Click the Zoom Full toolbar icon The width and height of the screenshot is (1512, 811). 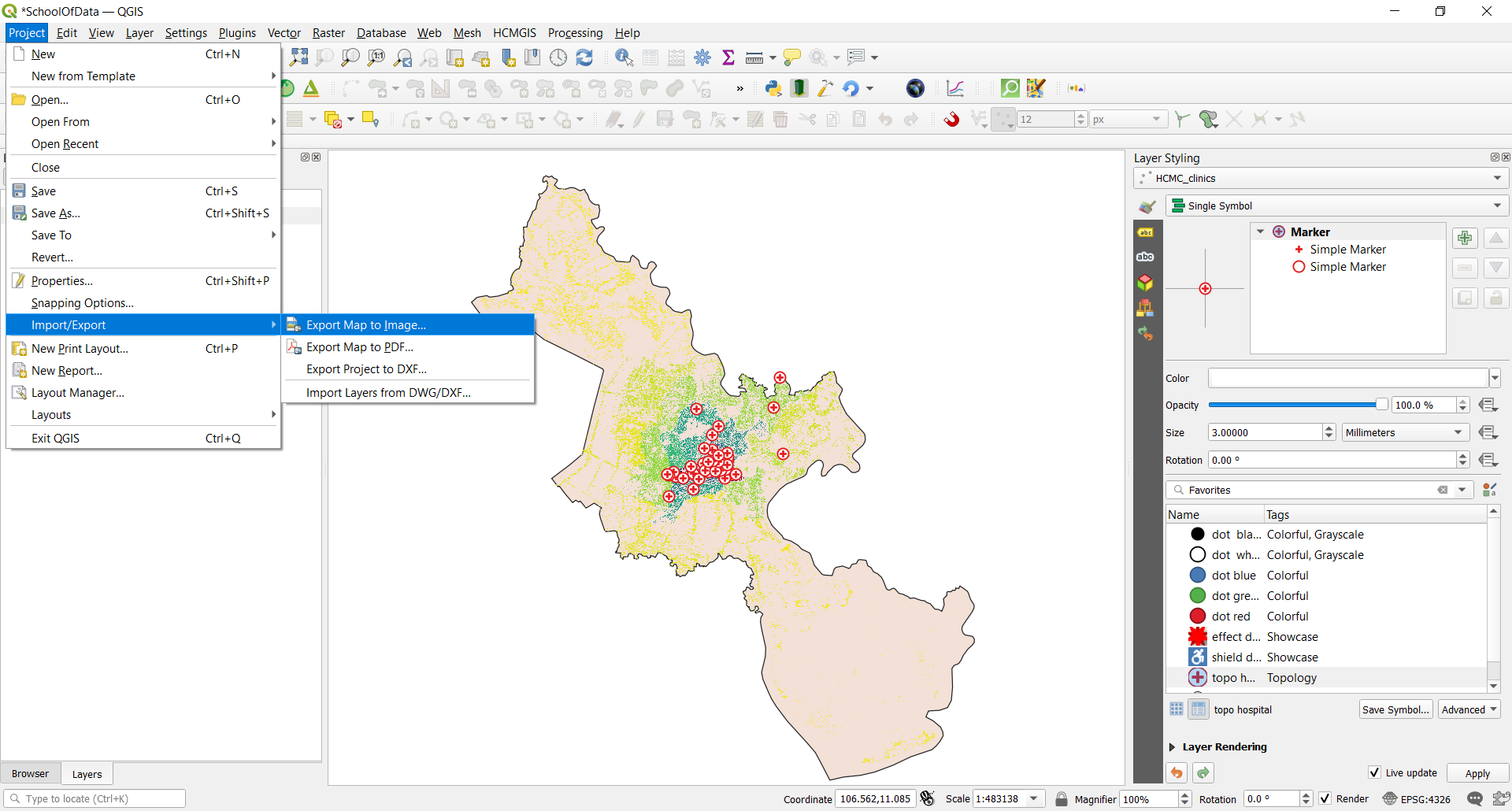tap(298, 57)
